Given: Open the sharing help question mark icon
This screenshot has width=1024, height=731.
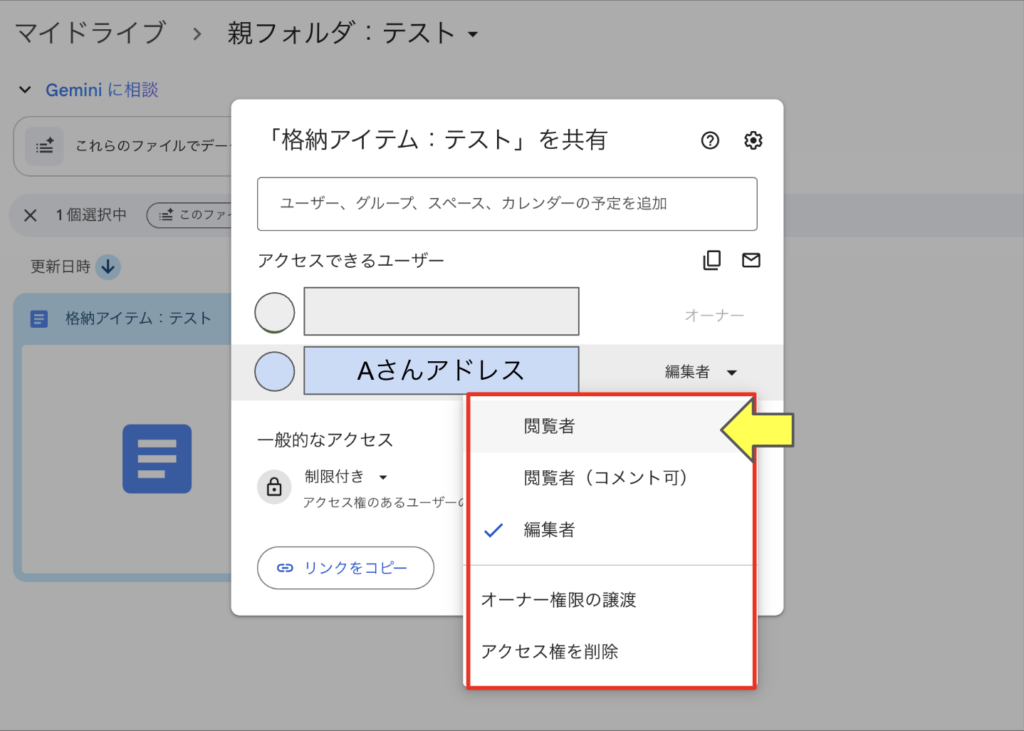Looking at the screenshot, I should 710,141.
